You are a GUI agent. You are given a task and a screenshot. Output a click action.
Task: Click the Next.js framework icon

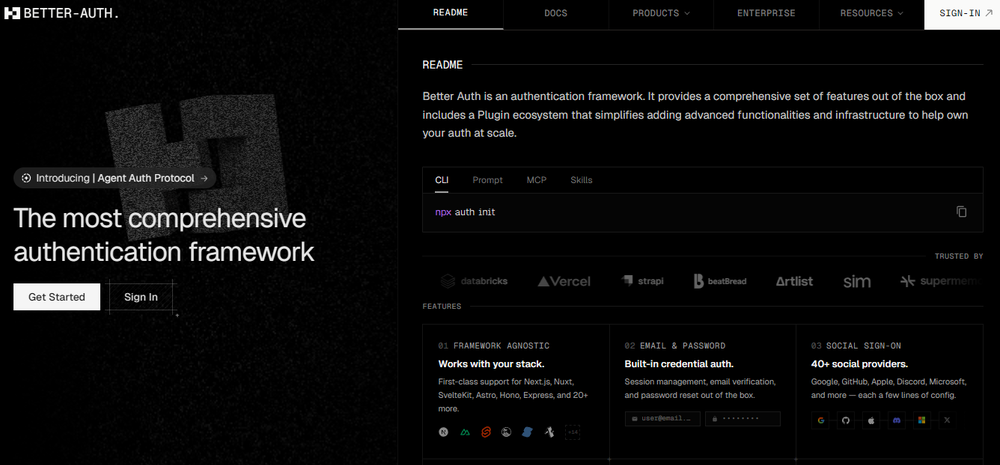[x=443, y=432]
